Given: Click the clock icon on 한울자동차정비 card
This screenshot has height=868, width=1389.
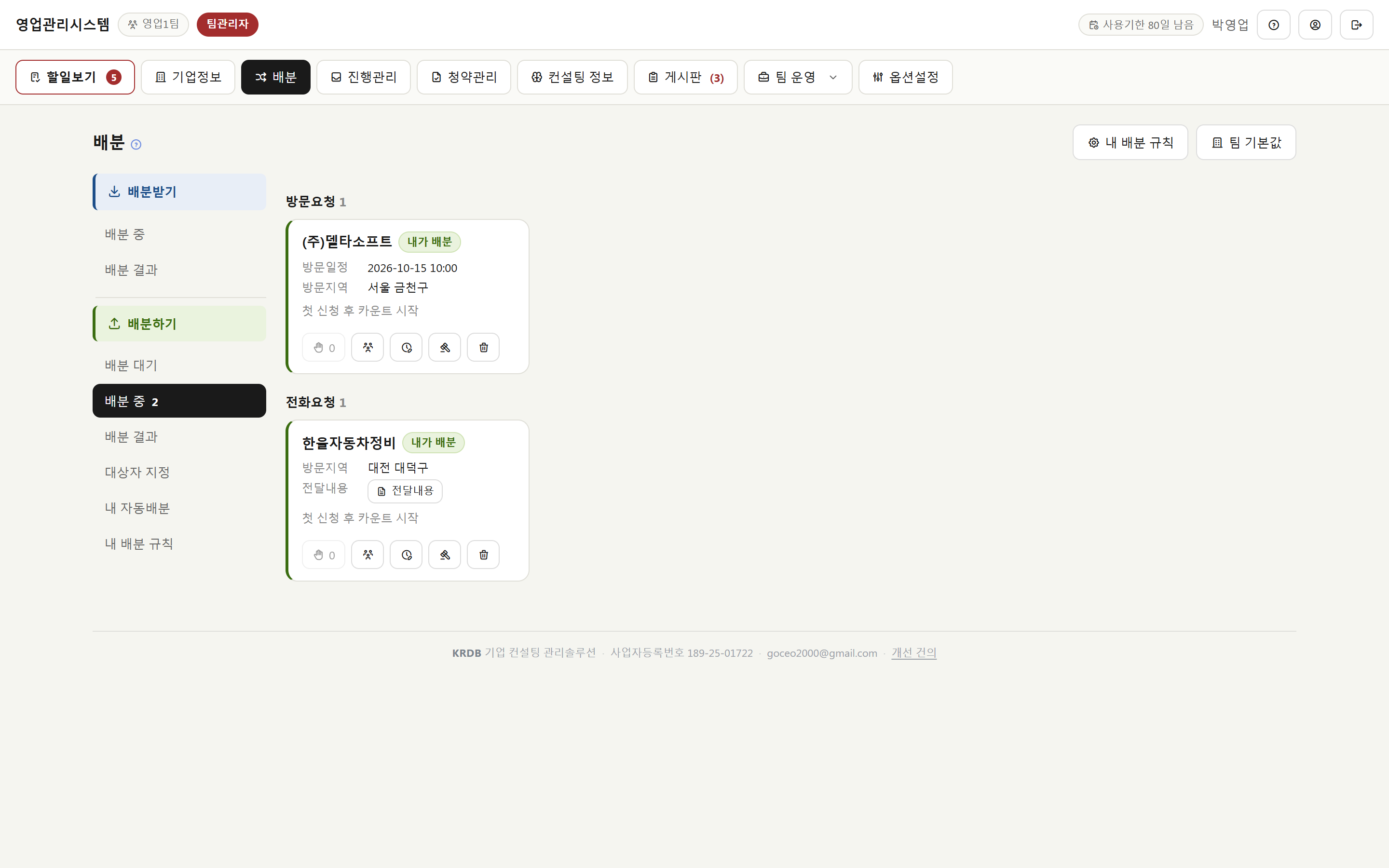Looking at the screenshot, I should (x=407, y=555).
